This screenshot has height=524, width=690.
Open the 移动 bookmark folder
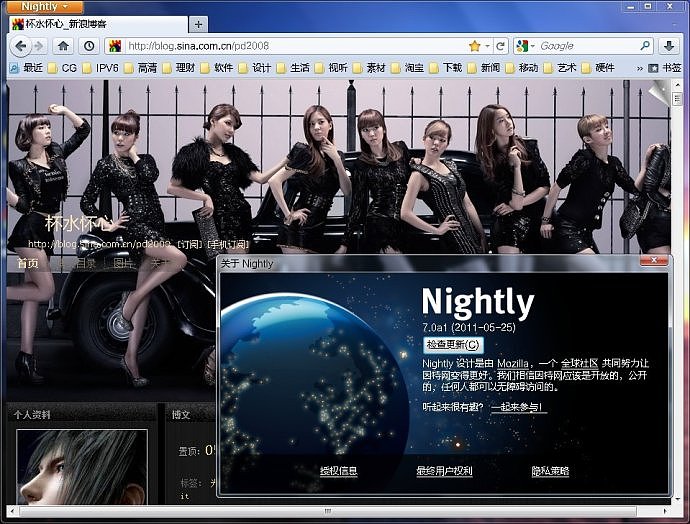point(522,68)
